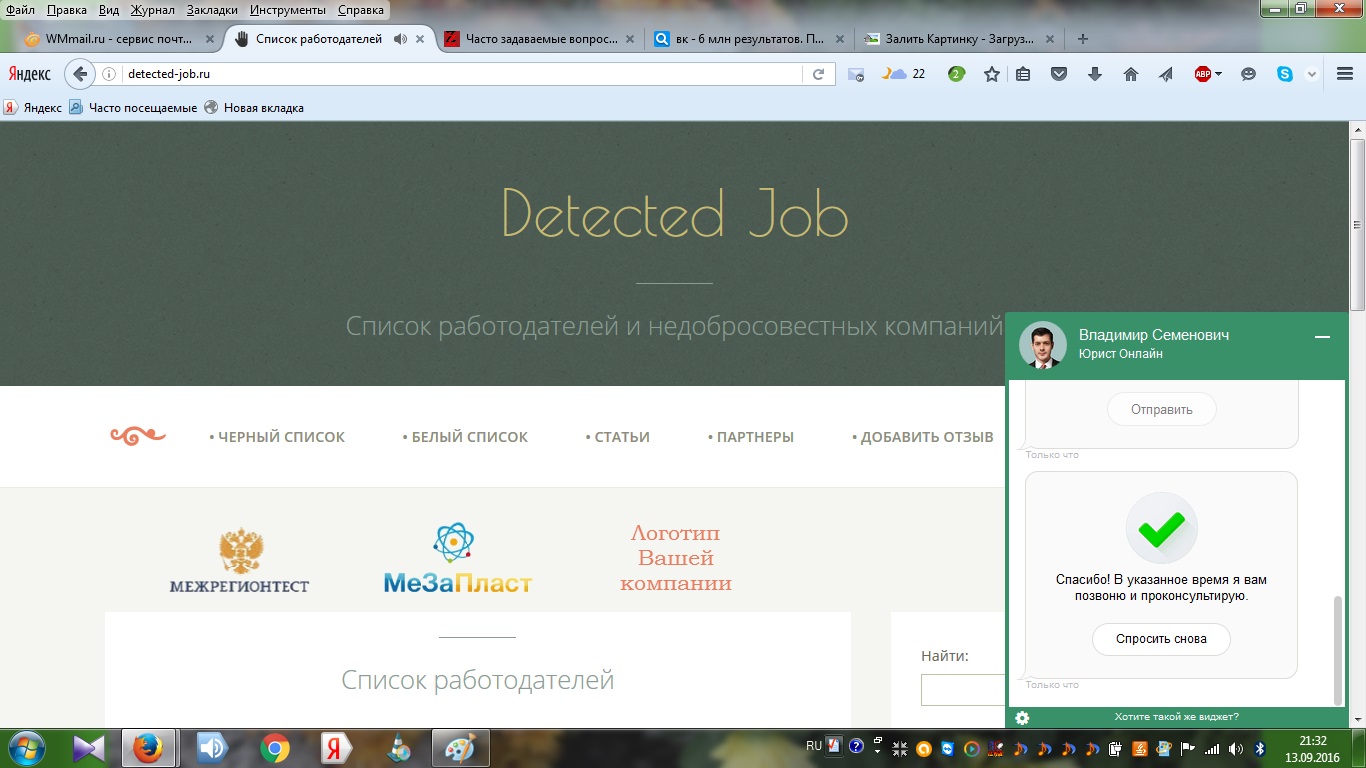Click the Skype toolbar icon
The image size is (1366, 768).
(1284, 74)
